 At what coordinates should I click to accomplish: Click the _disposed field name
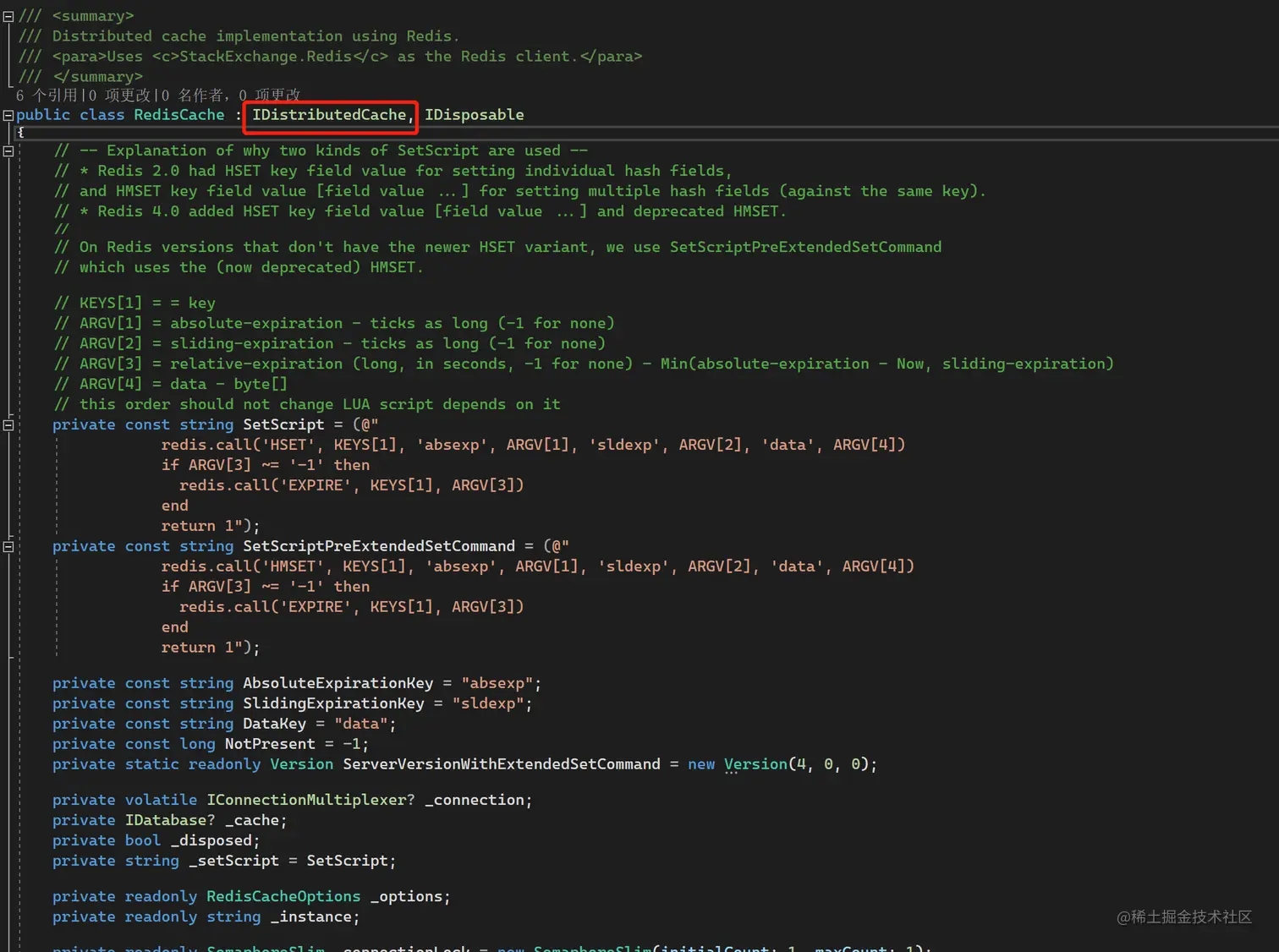(x=211, y=840)
